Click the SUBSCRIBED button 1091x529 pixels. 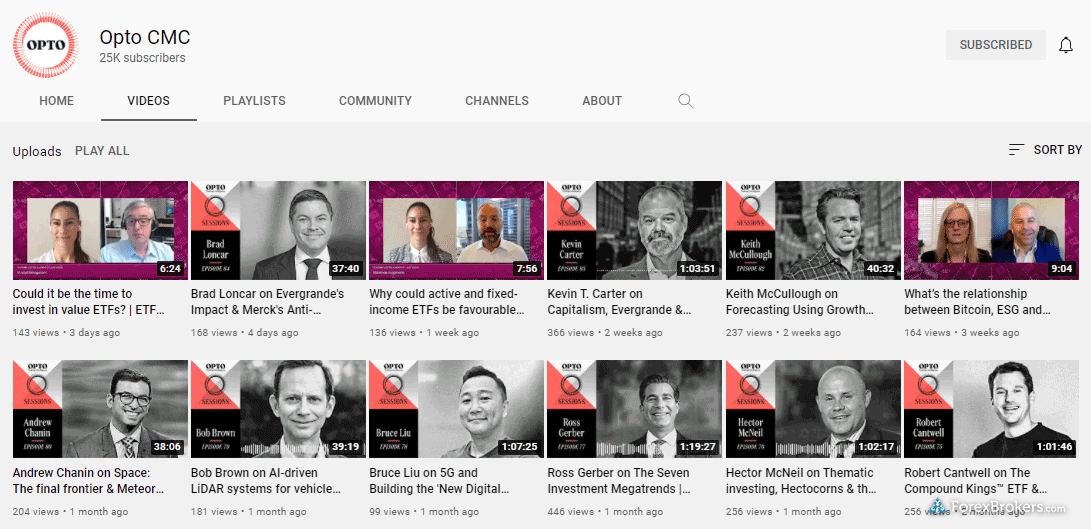click(996, 45)
